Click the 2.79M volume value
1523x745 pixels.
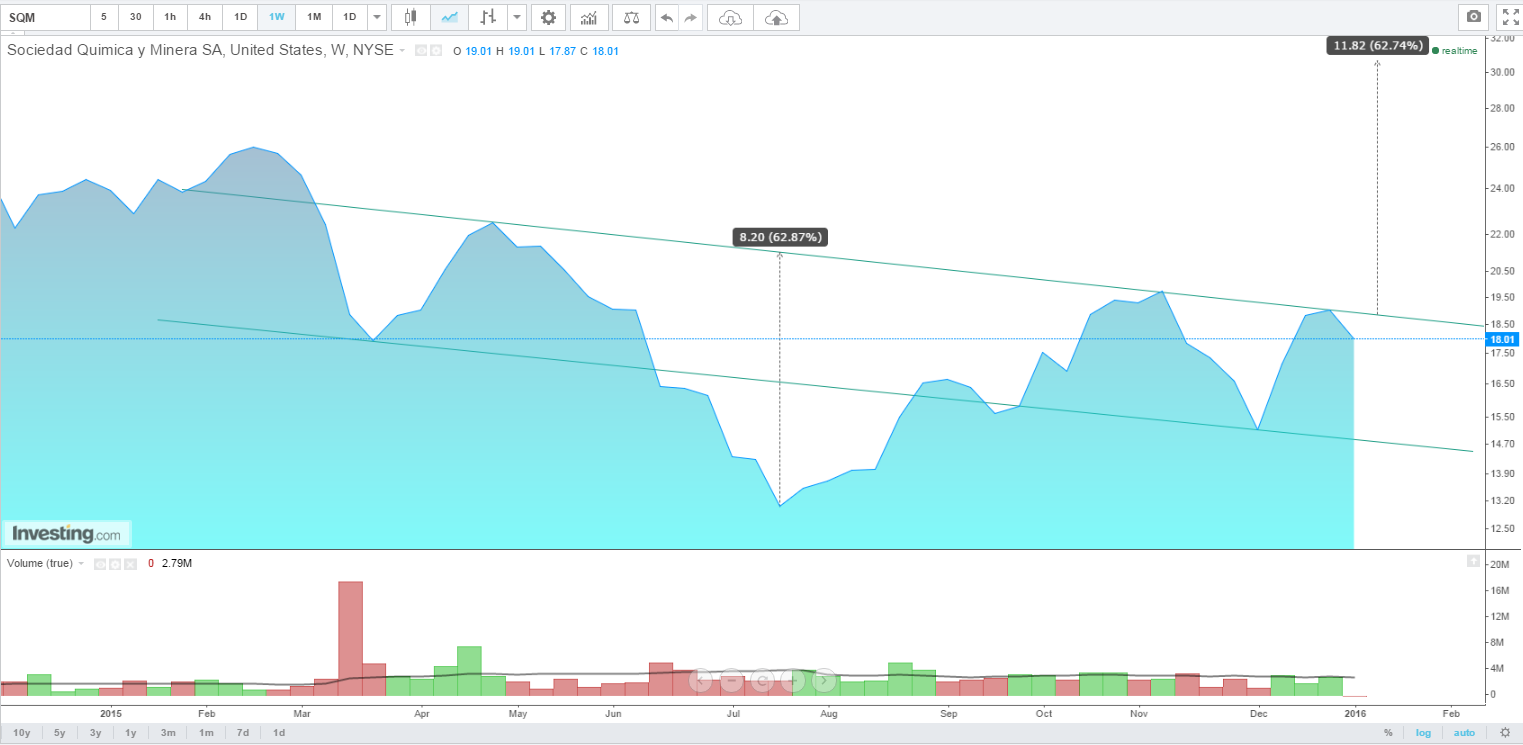[x=176, y=564]
